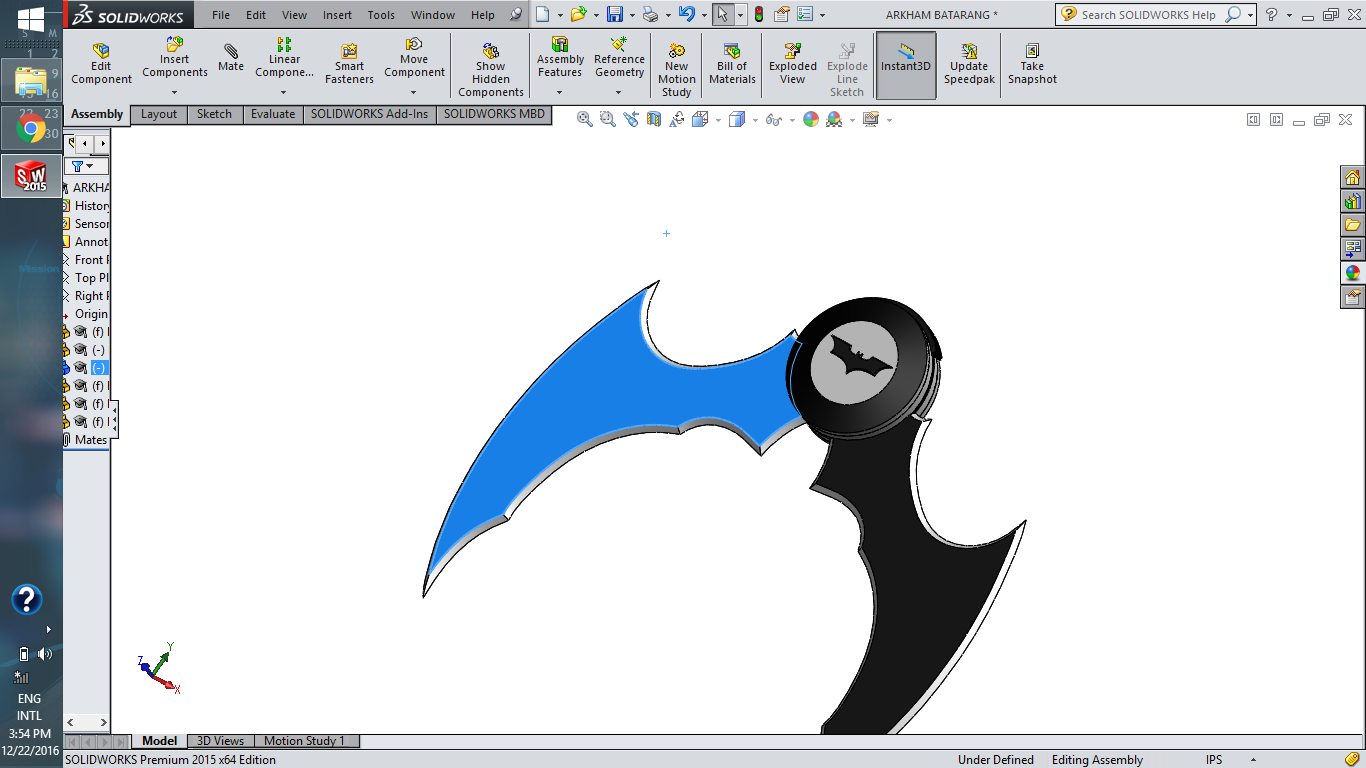
Task: Open the Edit menu
Action: [x=256, y=15]
